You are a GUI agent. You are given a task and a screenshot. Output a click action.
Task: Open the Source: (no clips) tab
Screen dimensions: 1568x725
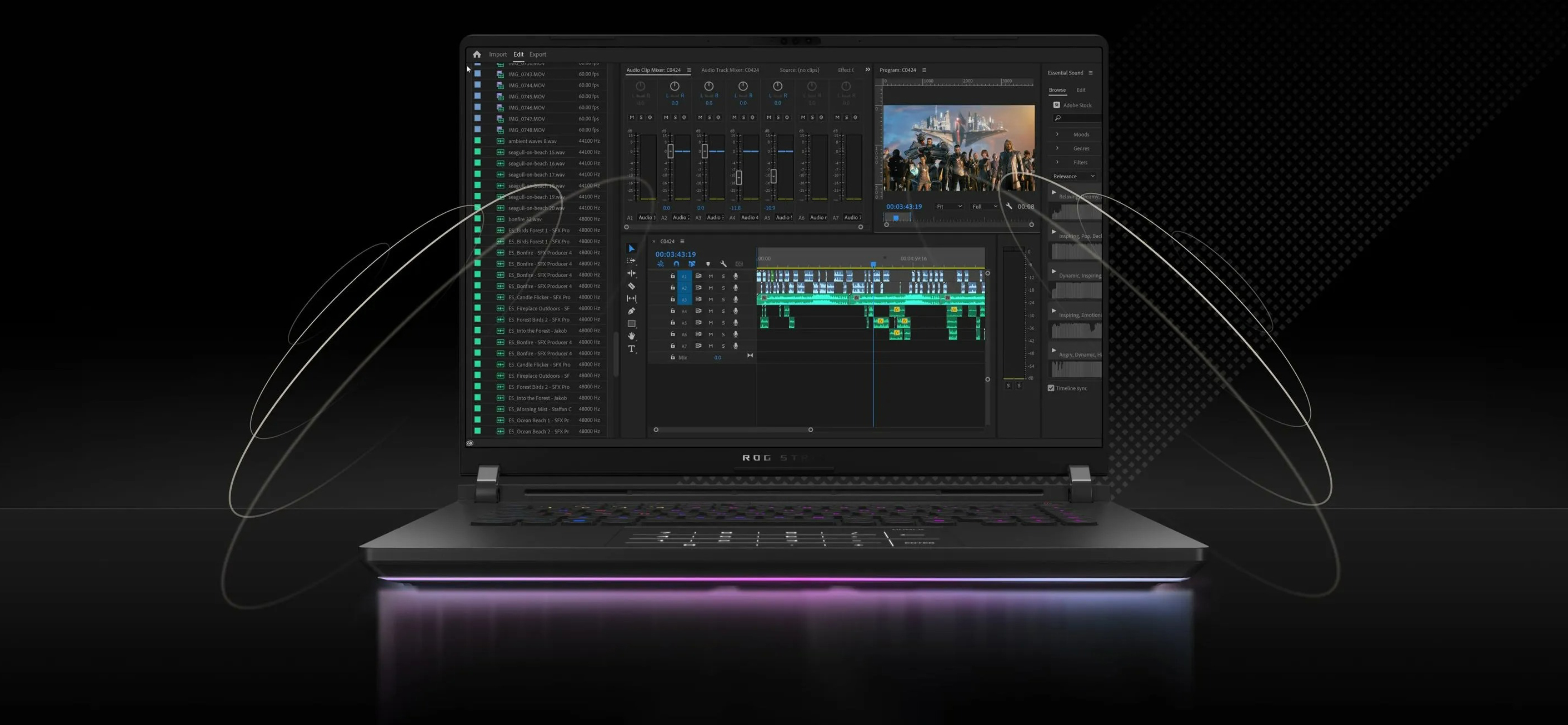click(x=799, y=70)
